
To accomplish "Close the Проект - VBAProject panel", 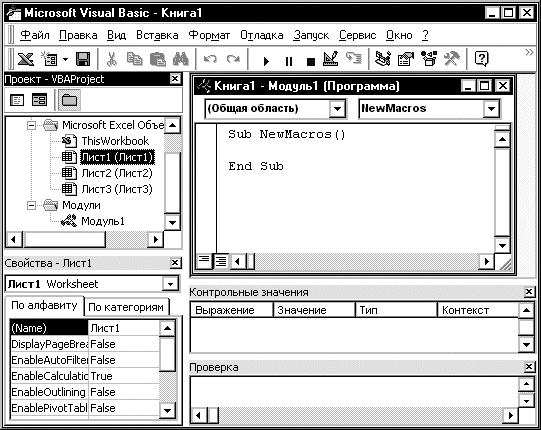I will pyautogui.click(x=175, y=79).
